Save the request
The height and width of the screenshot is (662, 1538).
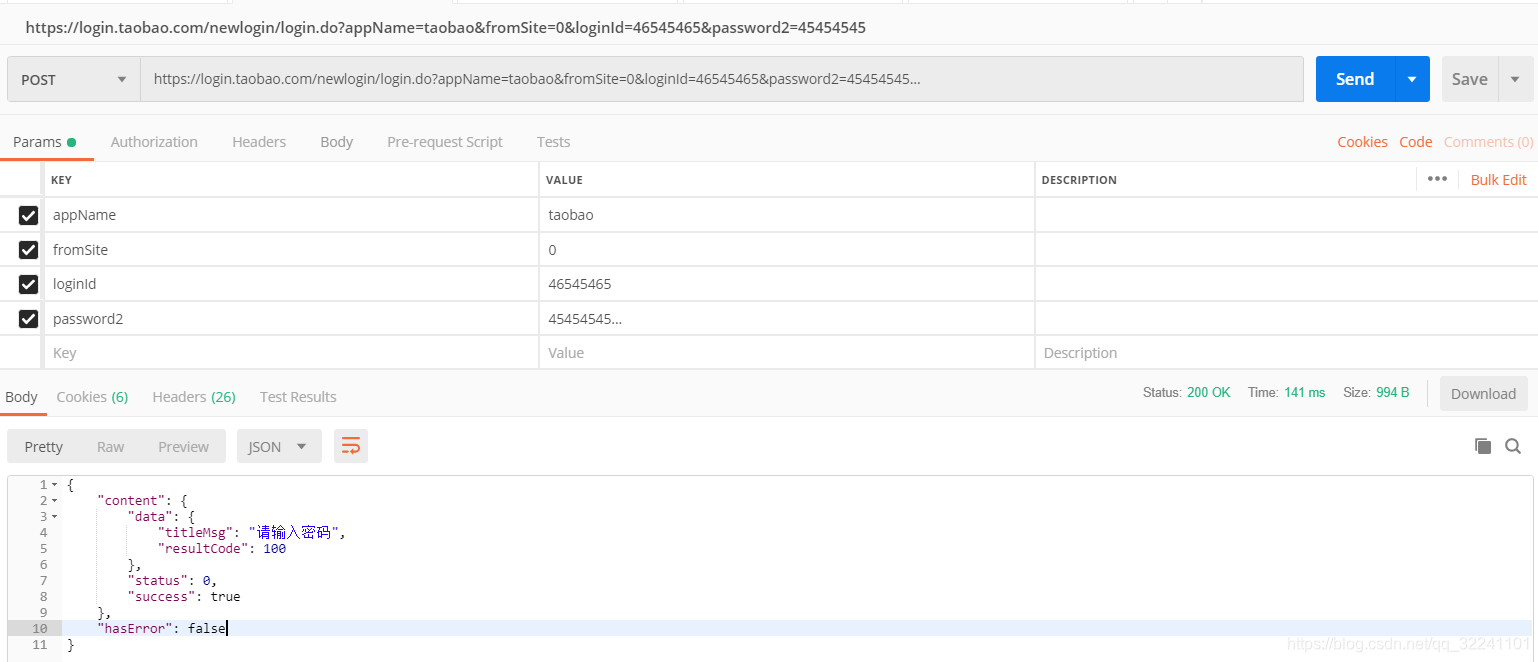pyautogui.click(x=1469, y=79)
